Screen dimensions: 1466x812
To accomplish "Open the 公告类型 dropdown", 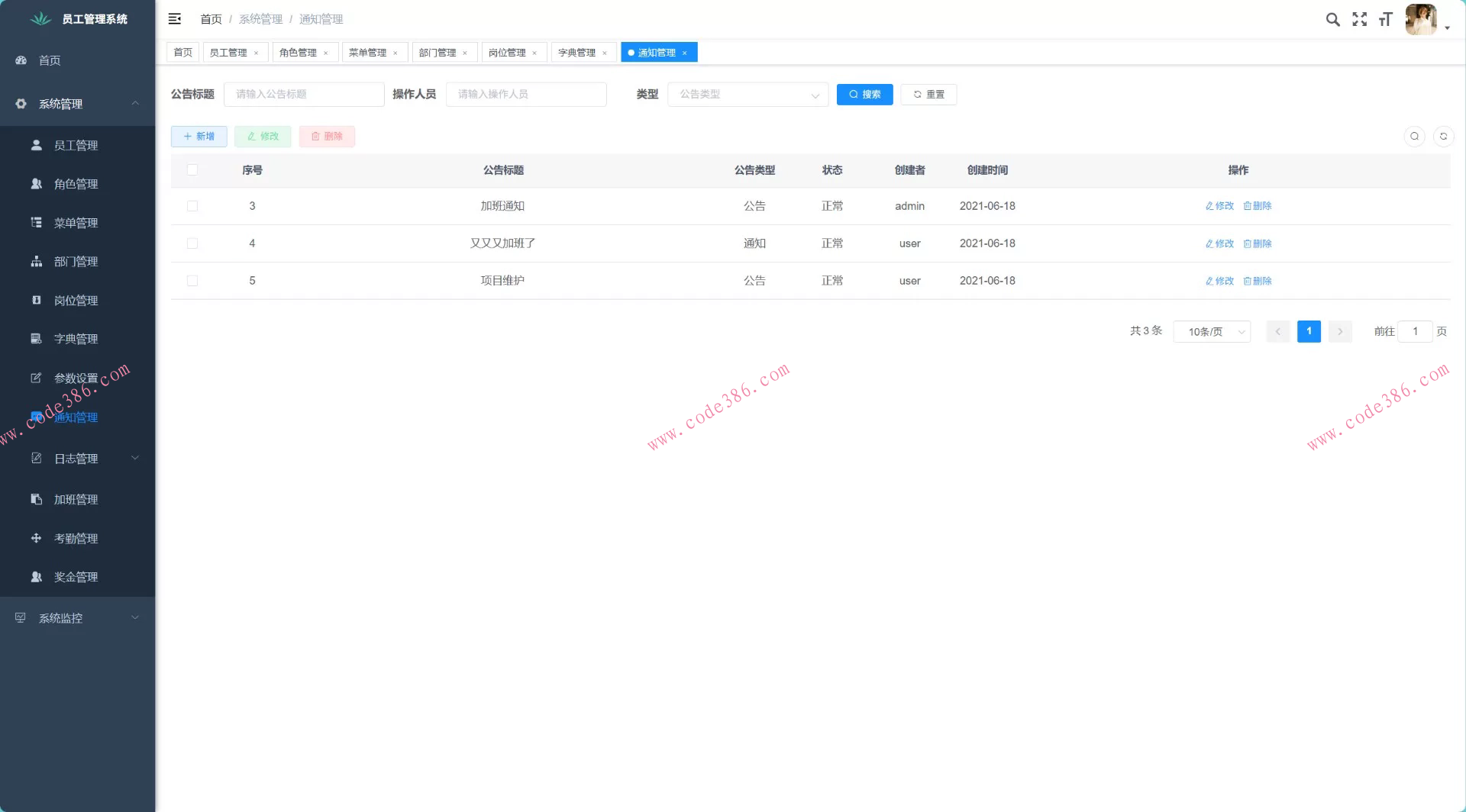I will [x=748, y=95].
